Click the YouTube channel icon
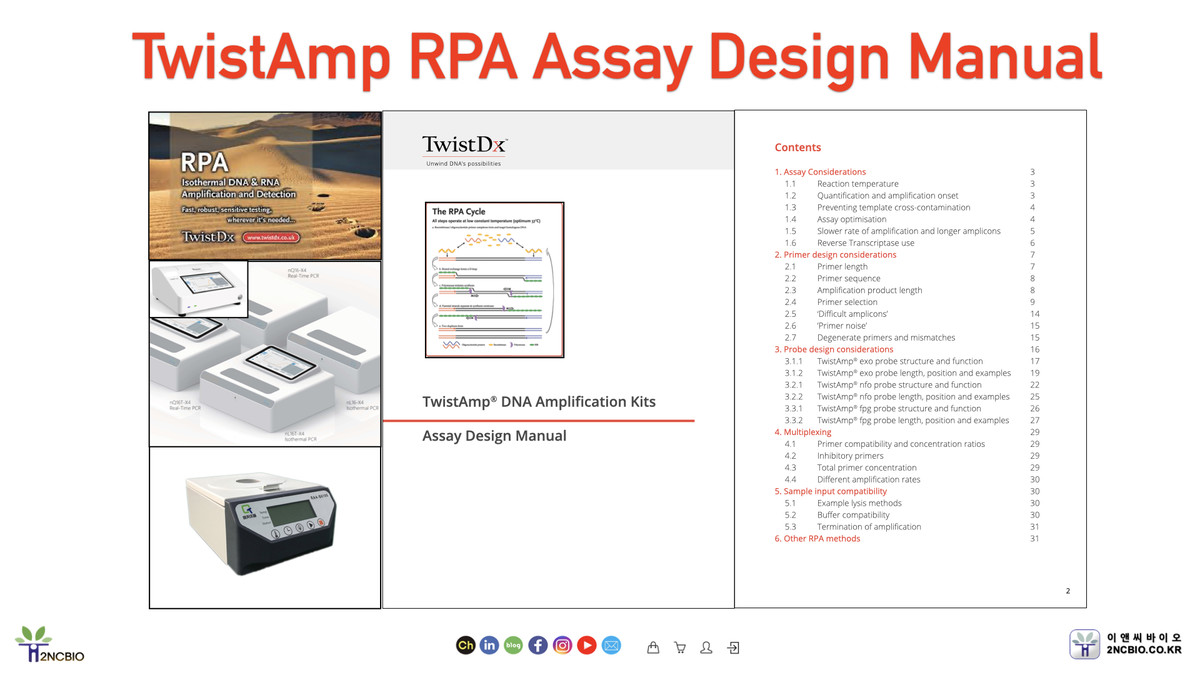This screenshot has height=675, width=1200. click(x=586, y=646)
